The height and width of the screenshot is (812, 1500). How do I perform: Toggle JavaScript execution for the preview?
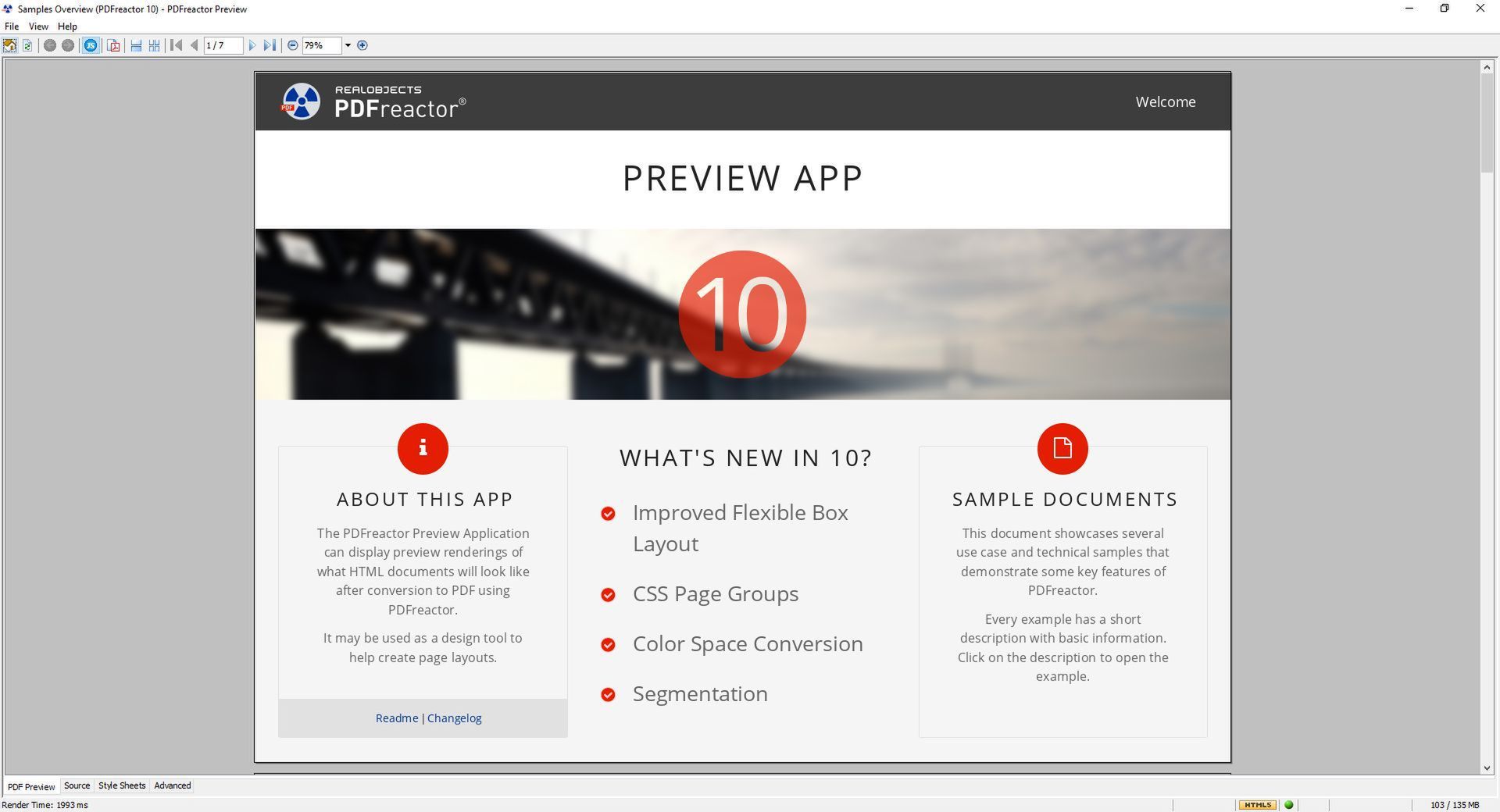91,45
